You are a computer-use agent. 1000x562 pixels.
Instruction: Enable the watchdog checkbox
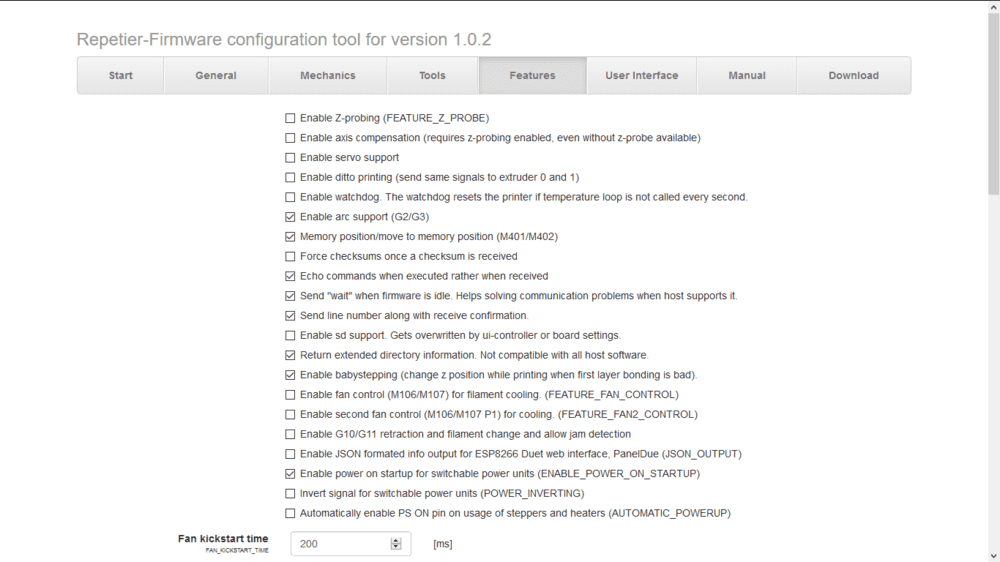291,197
